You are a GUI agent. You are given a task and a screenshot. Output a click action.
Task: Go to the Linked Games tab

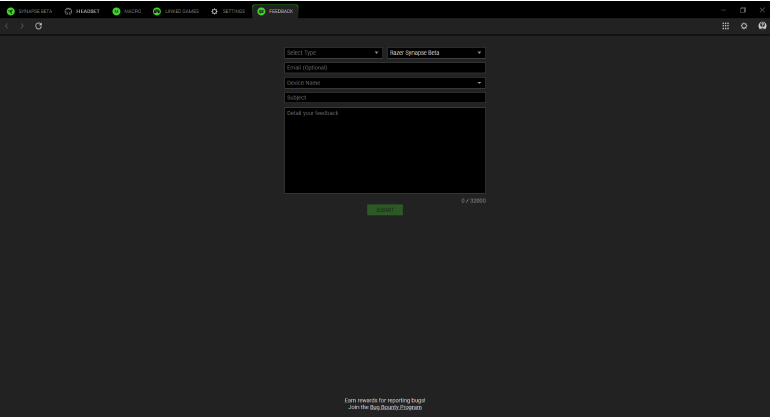point(176,11)
